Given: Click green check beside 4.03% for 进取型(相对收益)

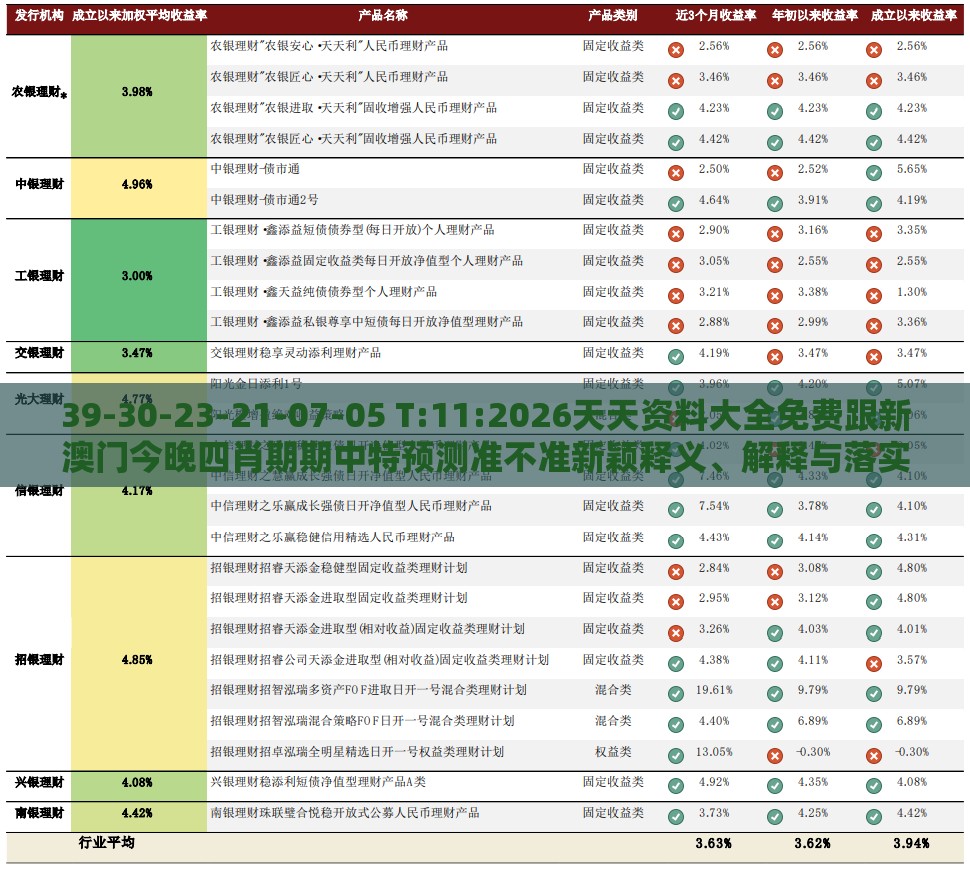Looking at the screenshot, I should click(x=775, y=633).
